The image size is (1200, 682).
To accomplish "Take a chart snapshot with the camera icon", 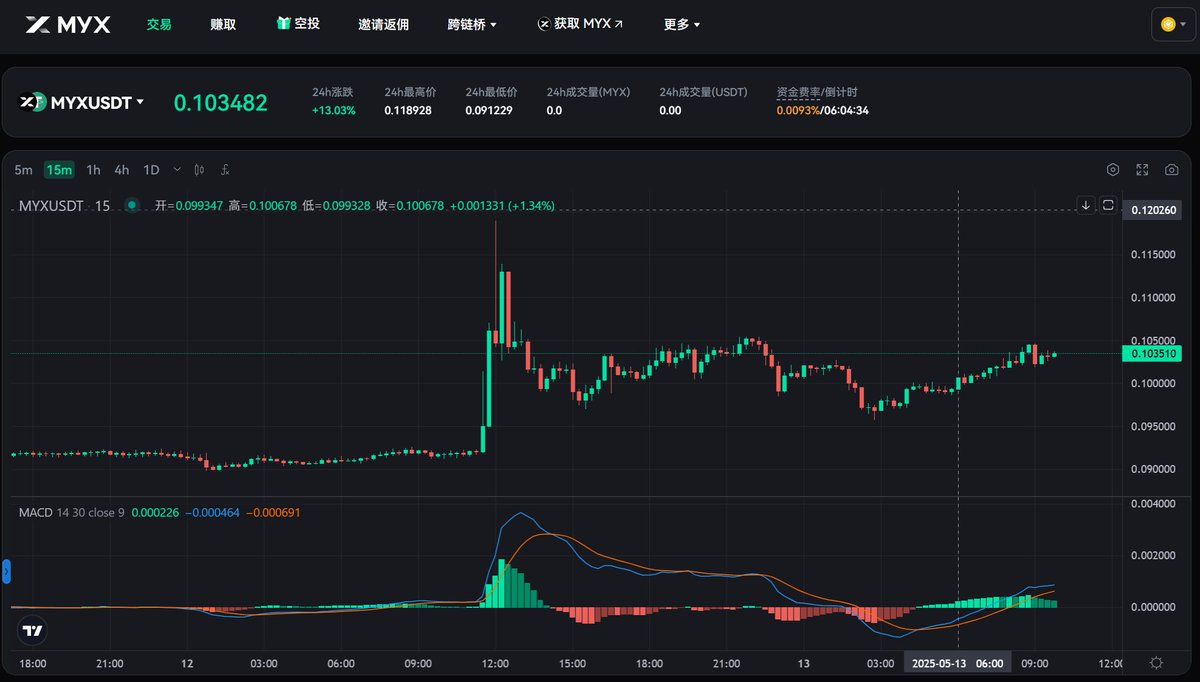I will (x=1171, y=170).
